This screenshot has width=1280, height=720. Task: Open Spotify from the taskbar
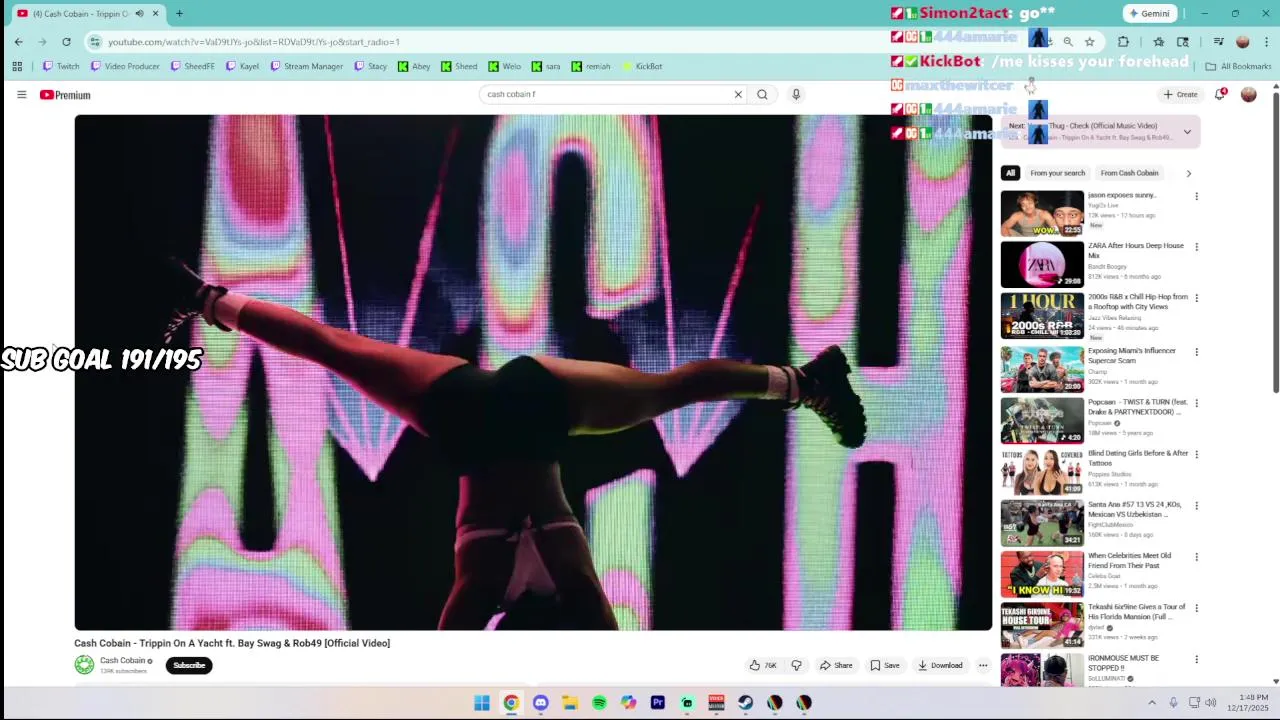599,703
